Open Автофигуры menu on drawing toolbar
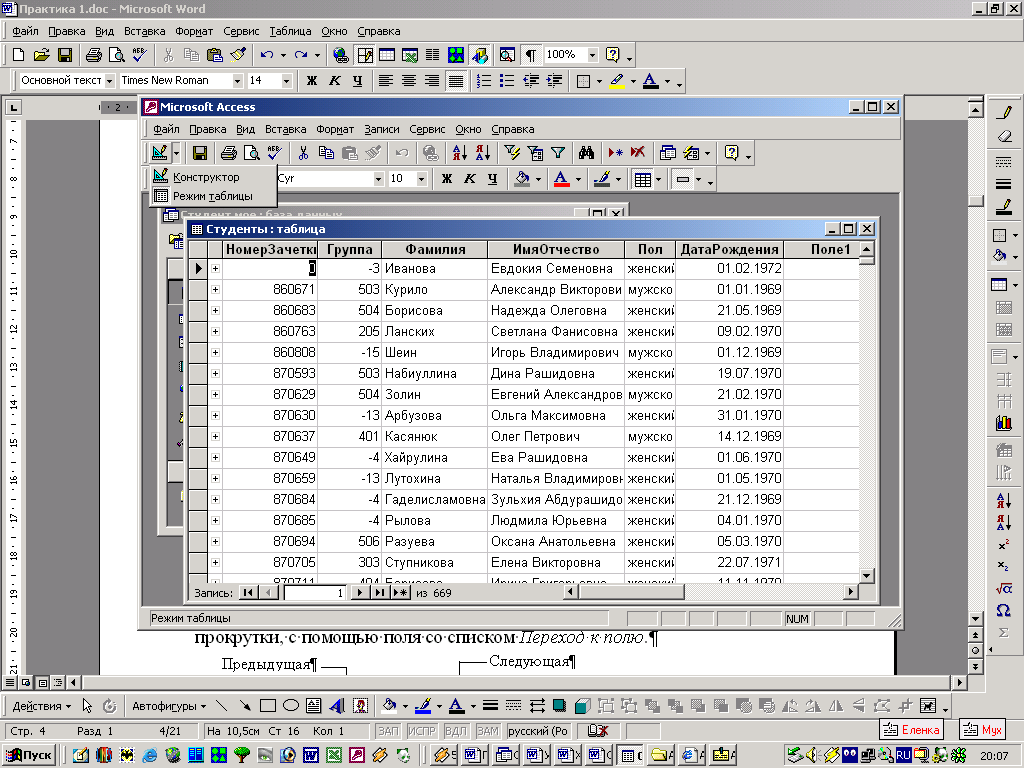This screenshot has height=768, width=1024. click(169, 706)
